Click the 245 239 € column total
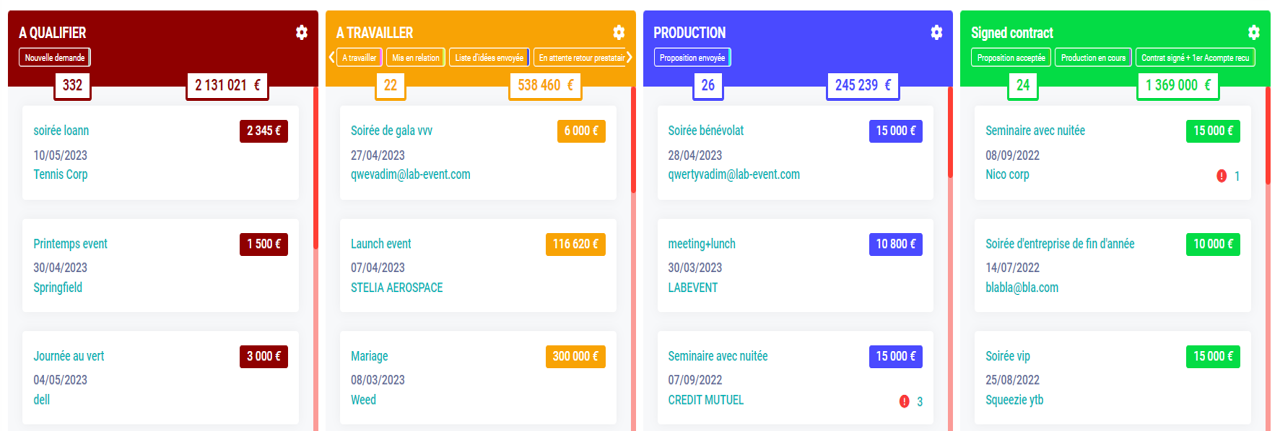Screen dimensions: 1280x431 click(863, 86)
